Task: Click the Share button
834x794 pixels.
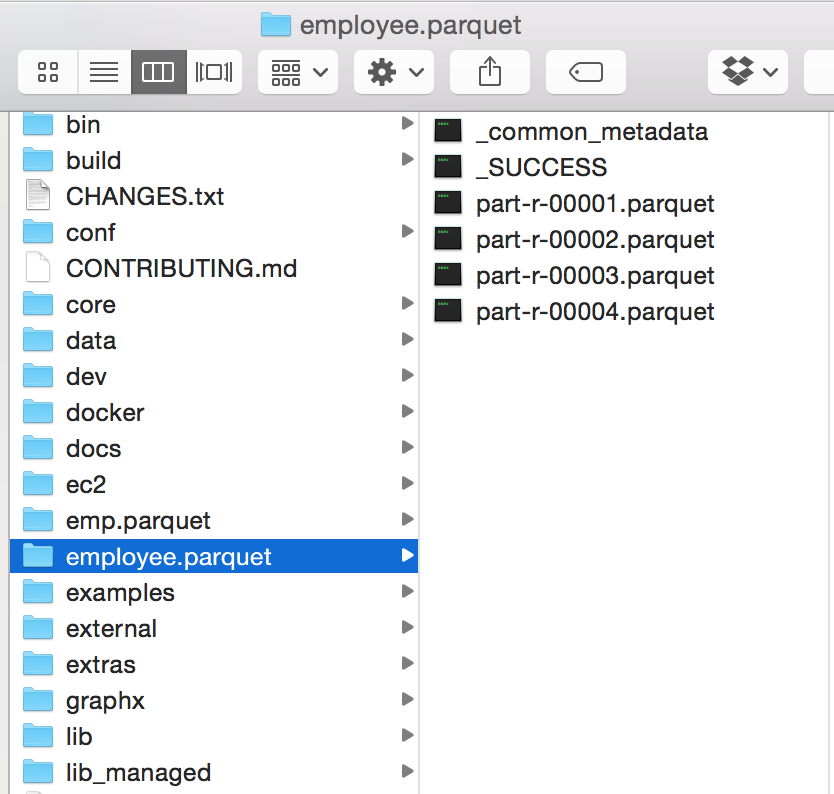Action: tap(490, 72)
